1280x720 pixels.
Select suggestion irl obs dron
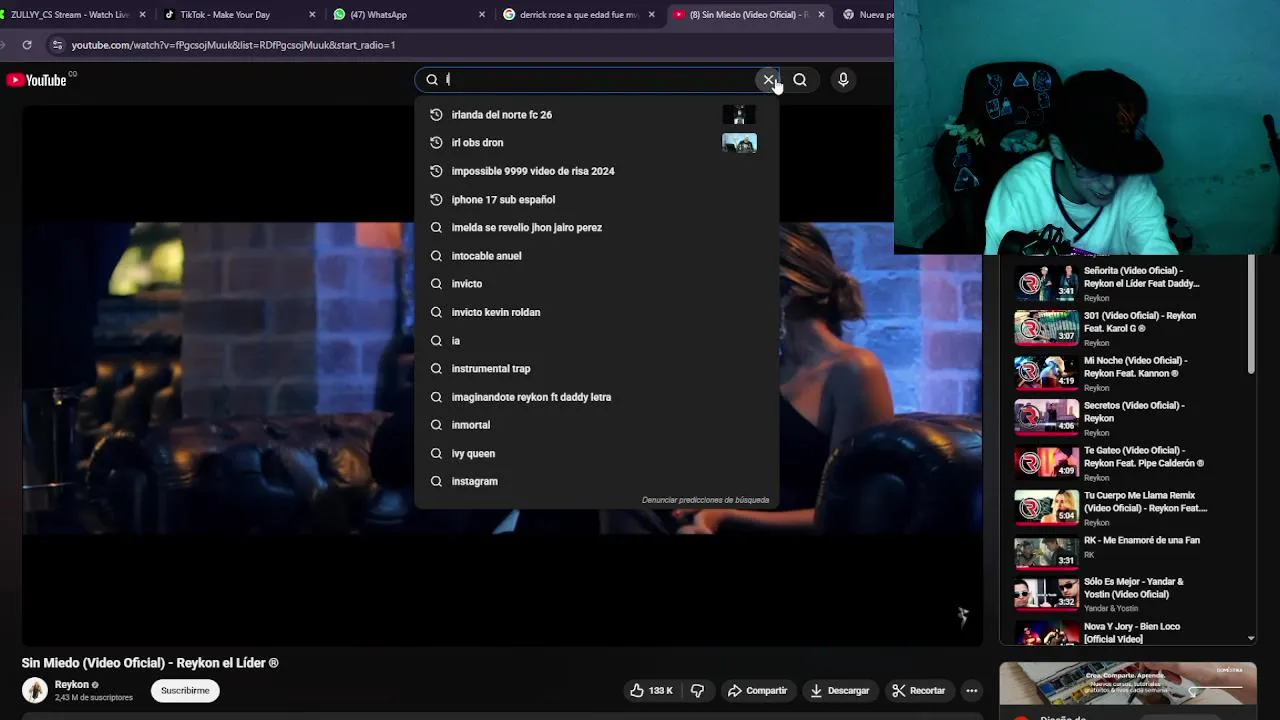597,143
